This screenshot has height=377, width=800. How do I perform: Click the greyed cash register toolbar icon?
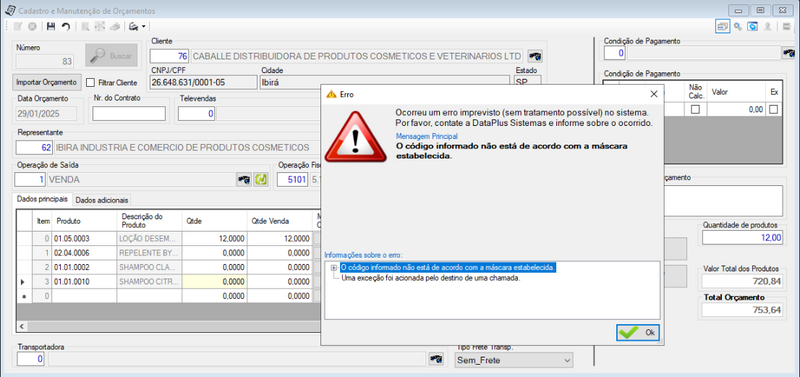[x=115, y=27]
